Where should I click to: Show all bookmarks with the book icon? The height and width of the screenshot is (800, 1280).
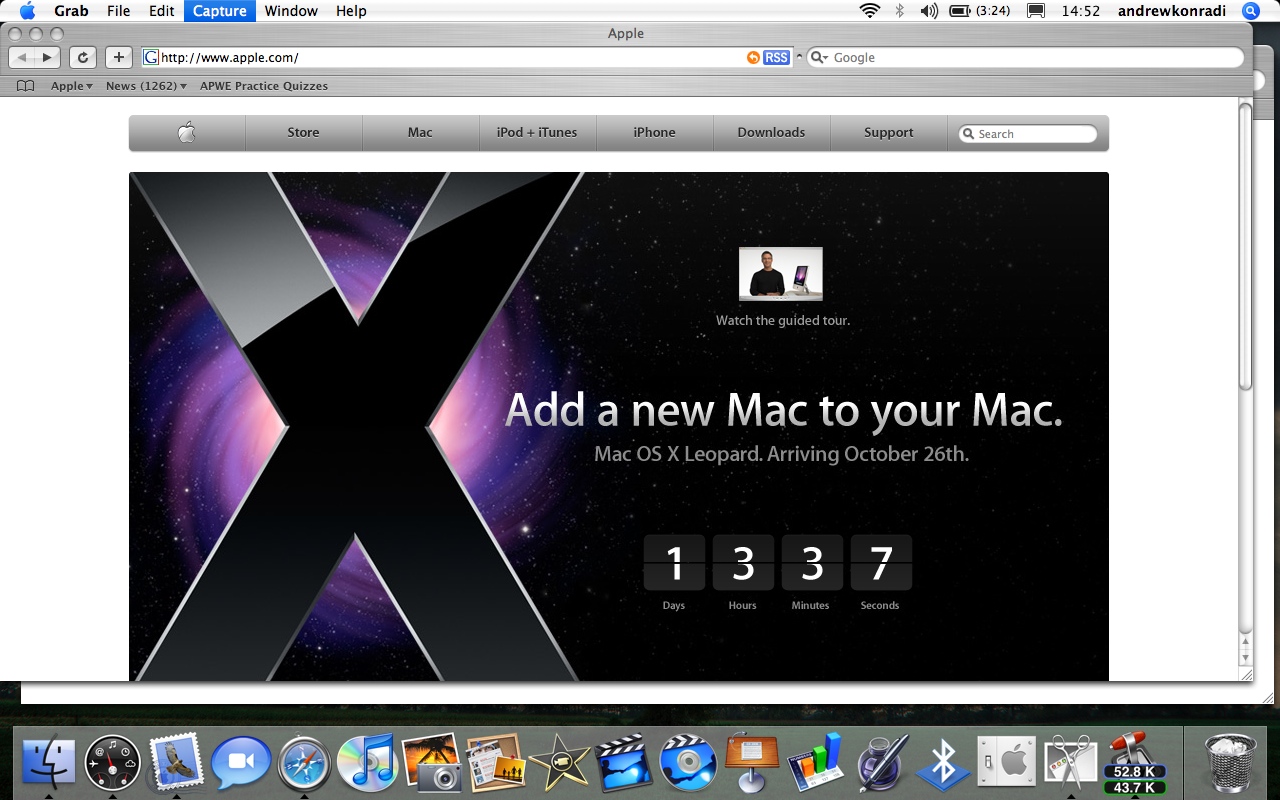pyautogui.click(x=26, y=86)
